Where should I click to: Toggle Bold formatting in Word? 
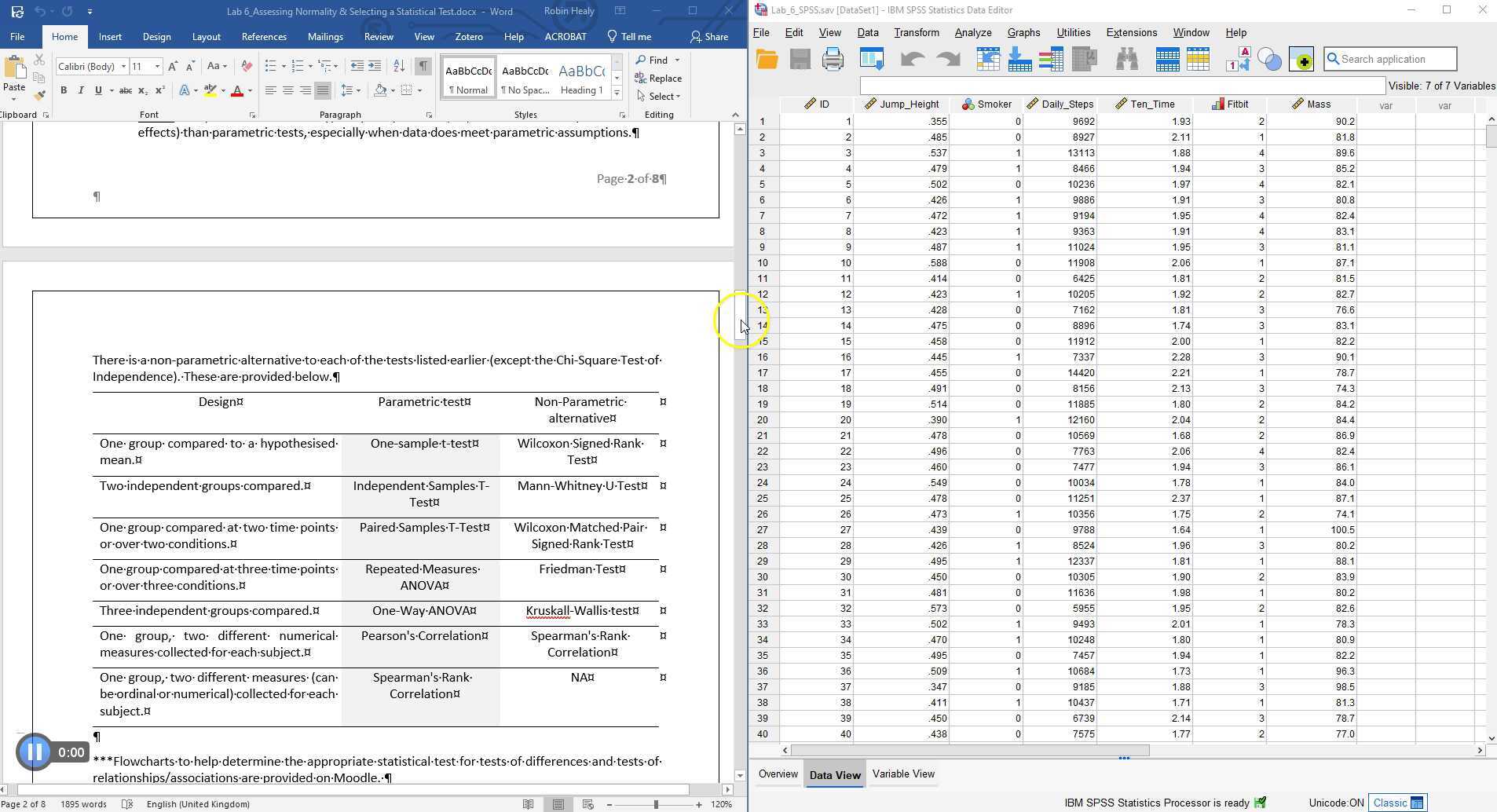click(x=64, y=90)
